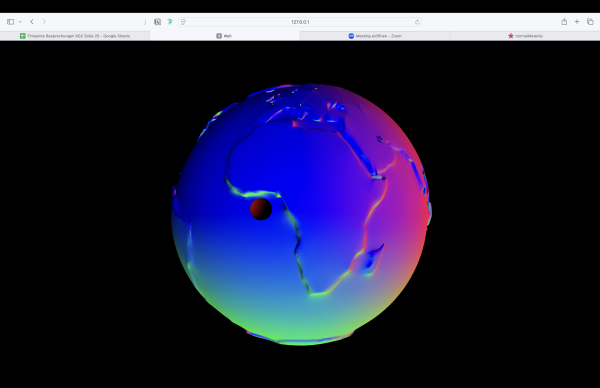This screenshot has width=600, height=388.
Task: Go back to the previous page
Action: 32,22
